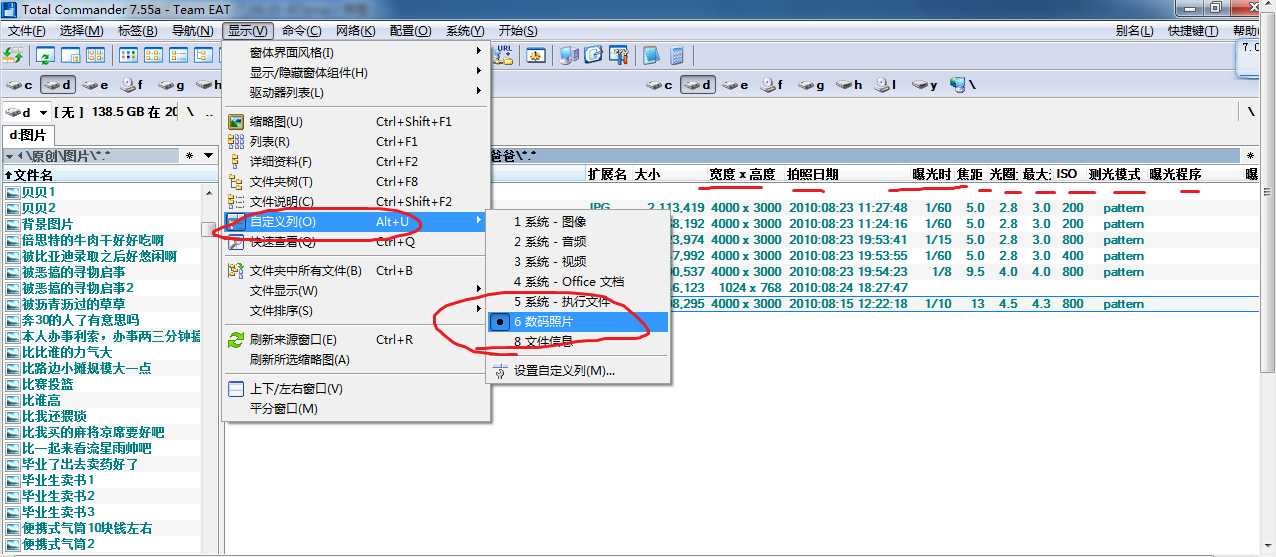
Task: Select 6 数码照片 custom column set
Action: point(577,322)
